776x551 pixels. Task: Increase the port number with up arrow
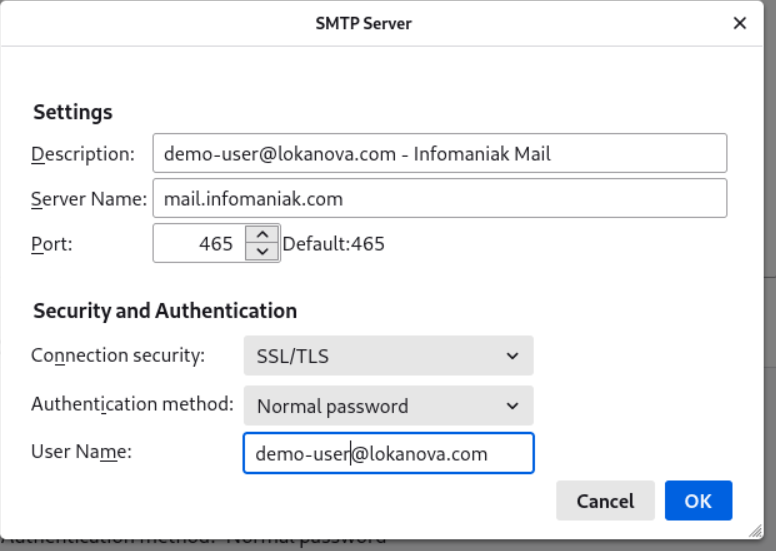tap(262, 235)
